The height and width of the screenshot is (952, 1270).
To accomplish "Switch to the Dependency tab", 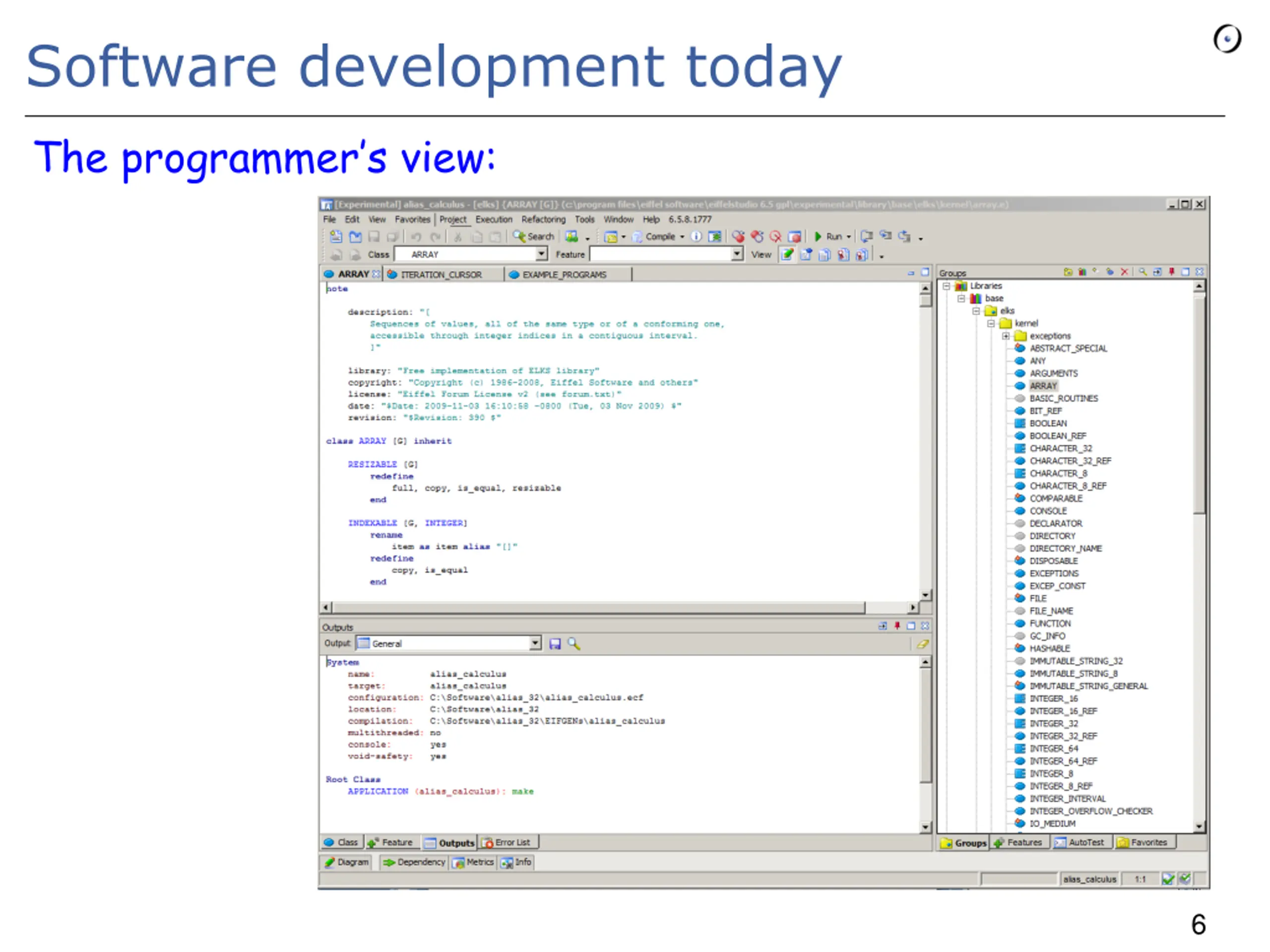I will 414,862.
